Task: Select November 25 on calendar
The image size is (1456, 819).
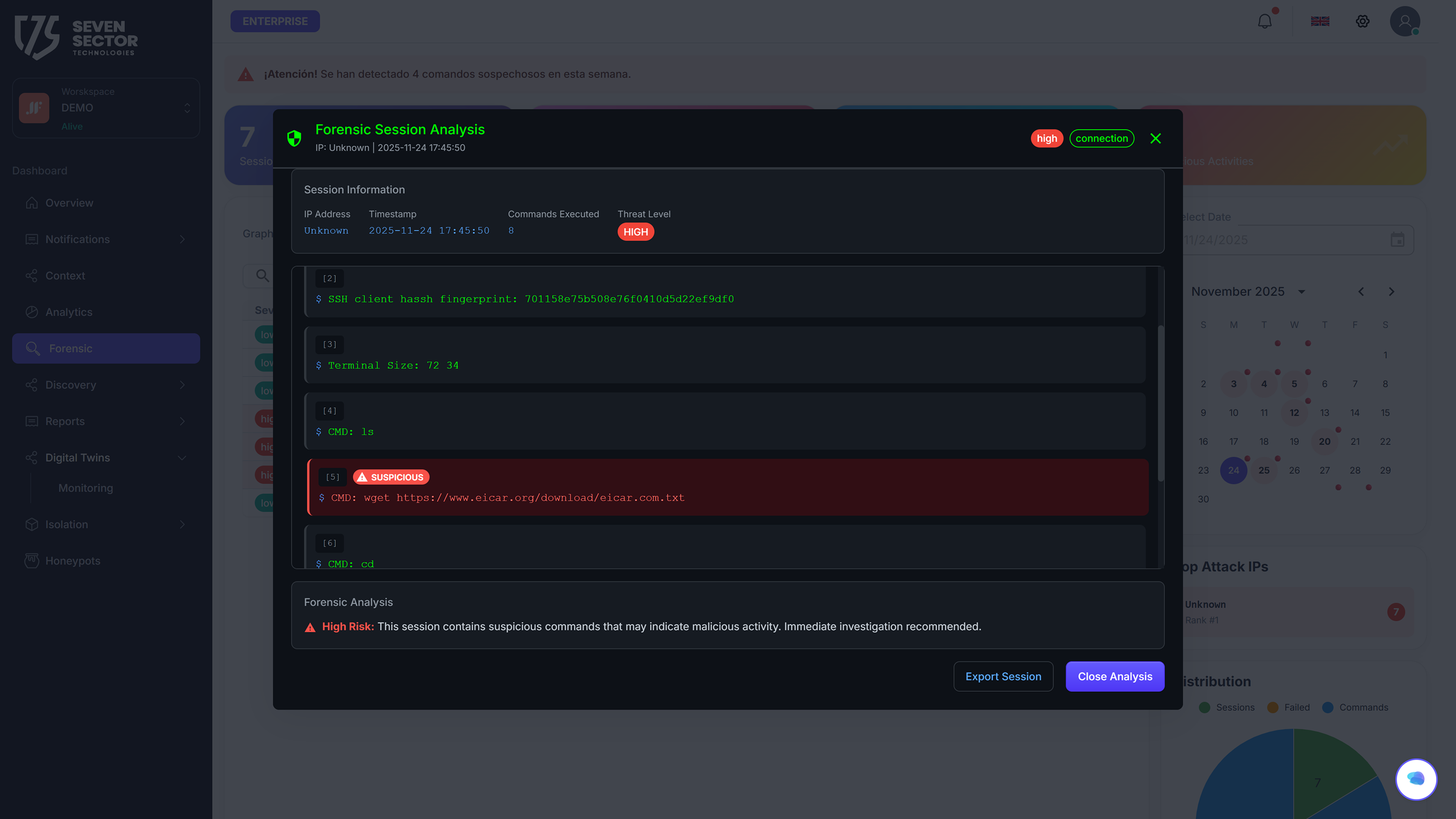Action: pyautogui.click(x=1264, y=470)
